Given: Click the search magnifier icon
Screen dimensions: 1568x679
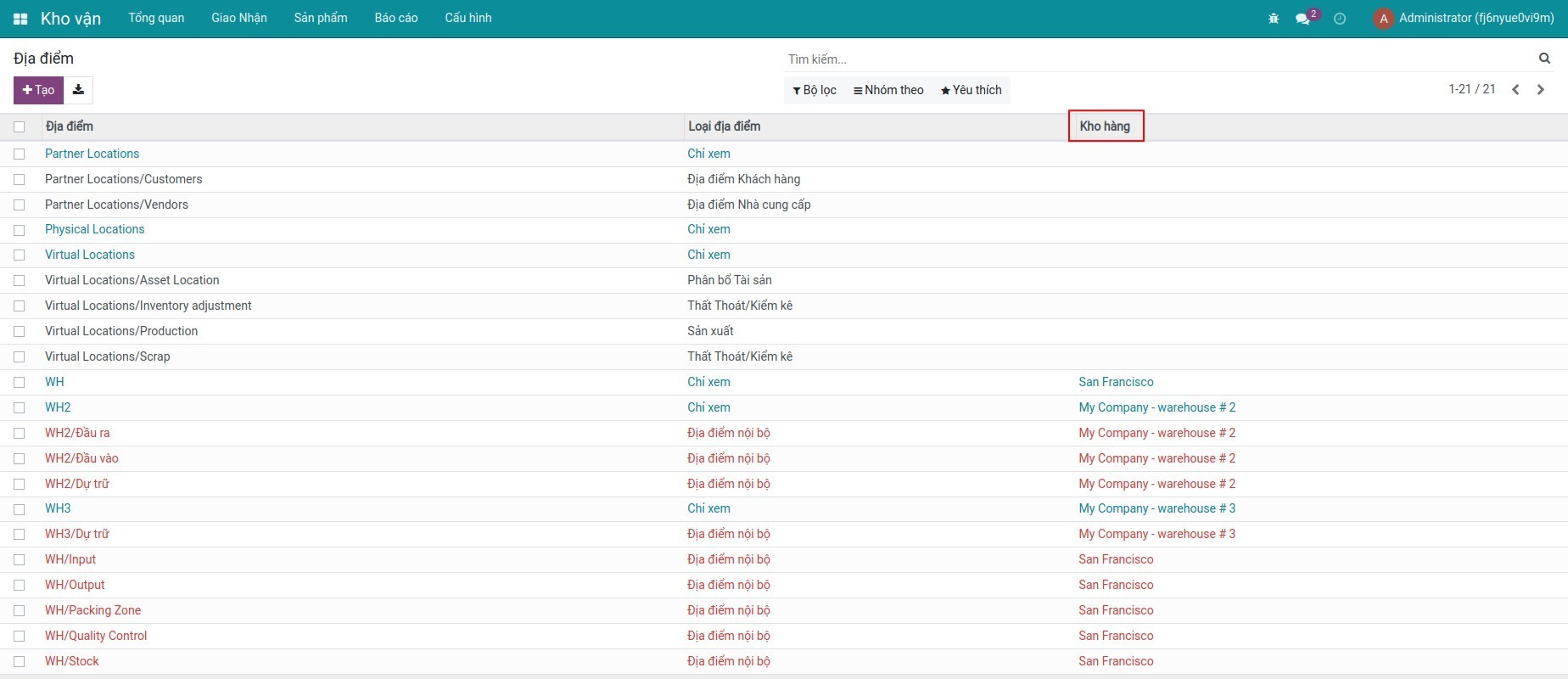Looking at the screenshot, I should (1544, 59).
